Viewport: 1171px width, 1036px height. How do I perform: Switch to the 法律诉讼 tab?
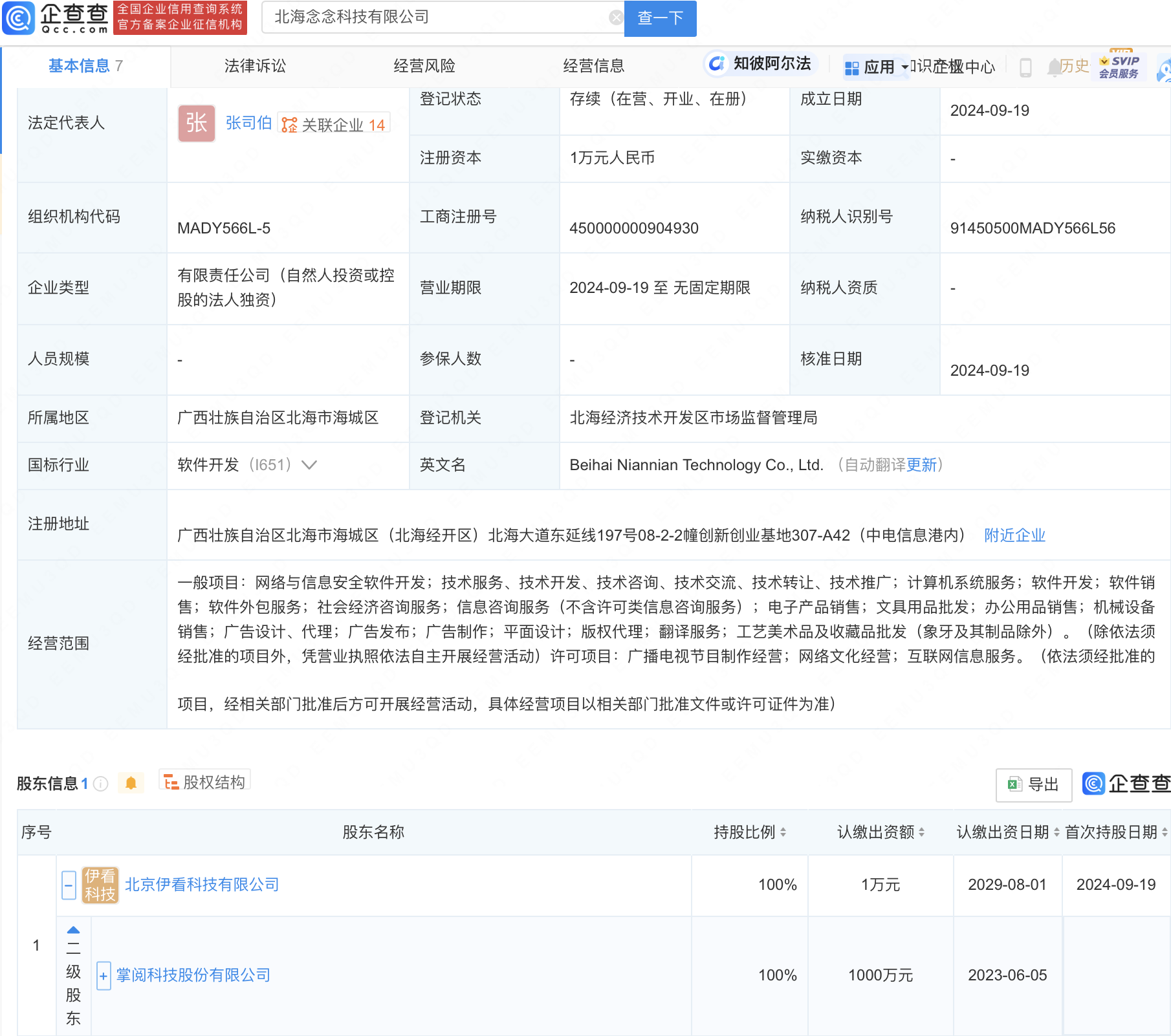coord(255,66)
